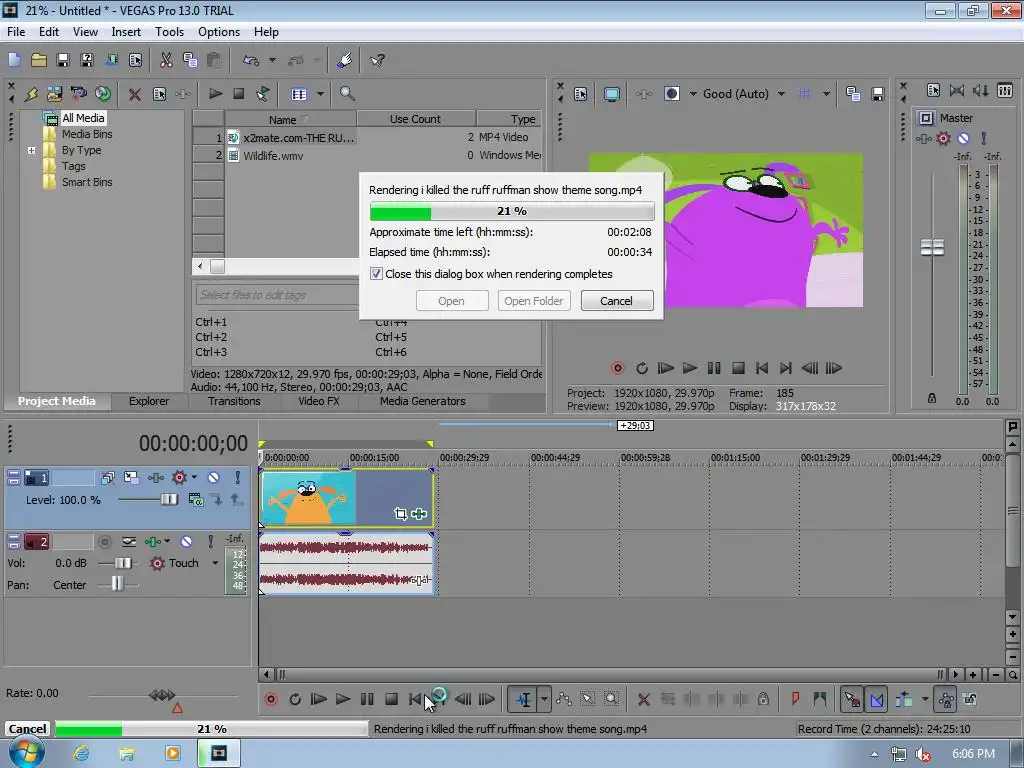1024x768 pixels.
Task: Click Copy Snapshot to Clipboard icon
Action: pos(853,94)
